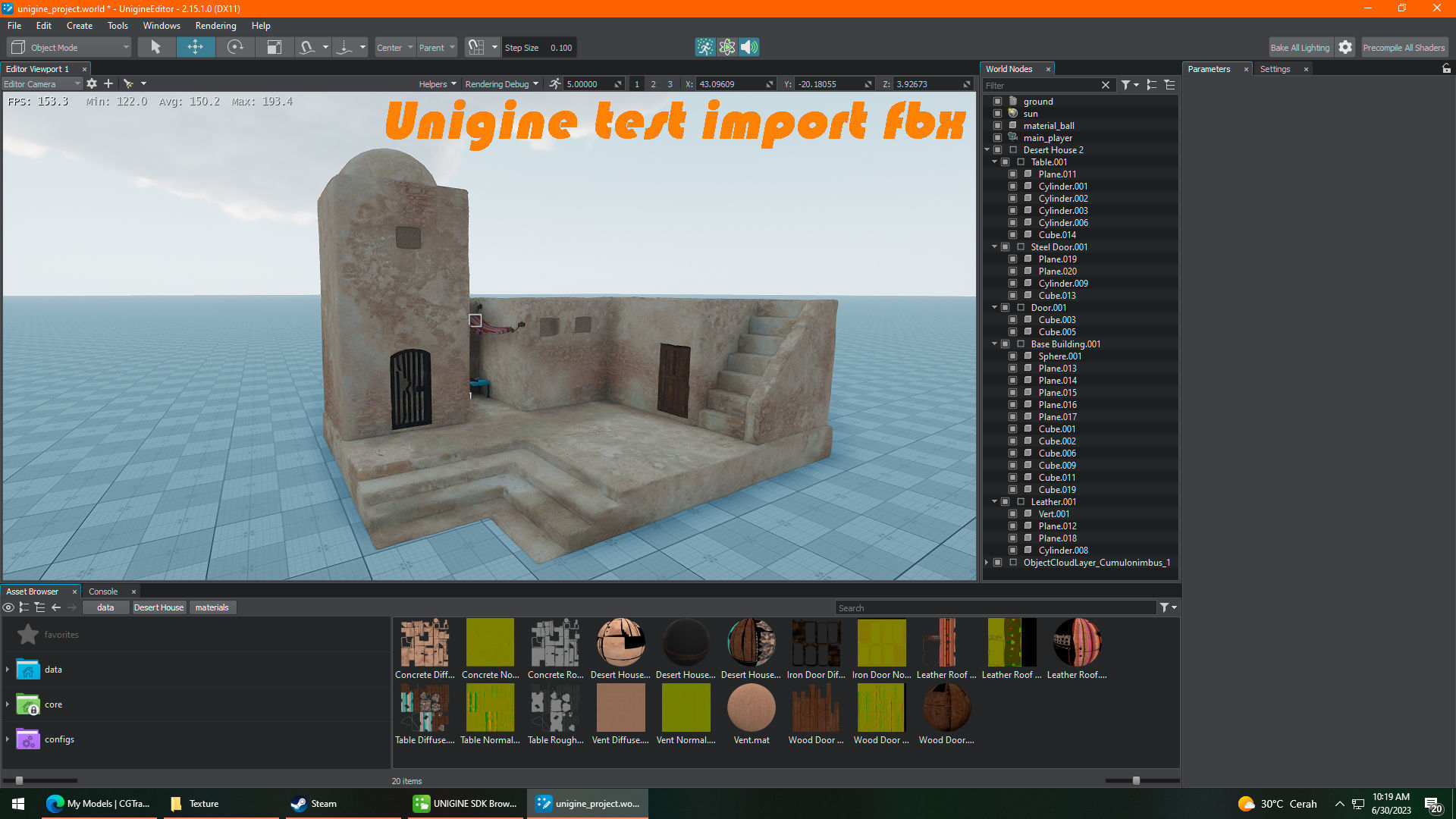1456x819 pixels.
Task: Open the Parent basis dropdown
Action: pyautogui.click(x=437, y=47)
